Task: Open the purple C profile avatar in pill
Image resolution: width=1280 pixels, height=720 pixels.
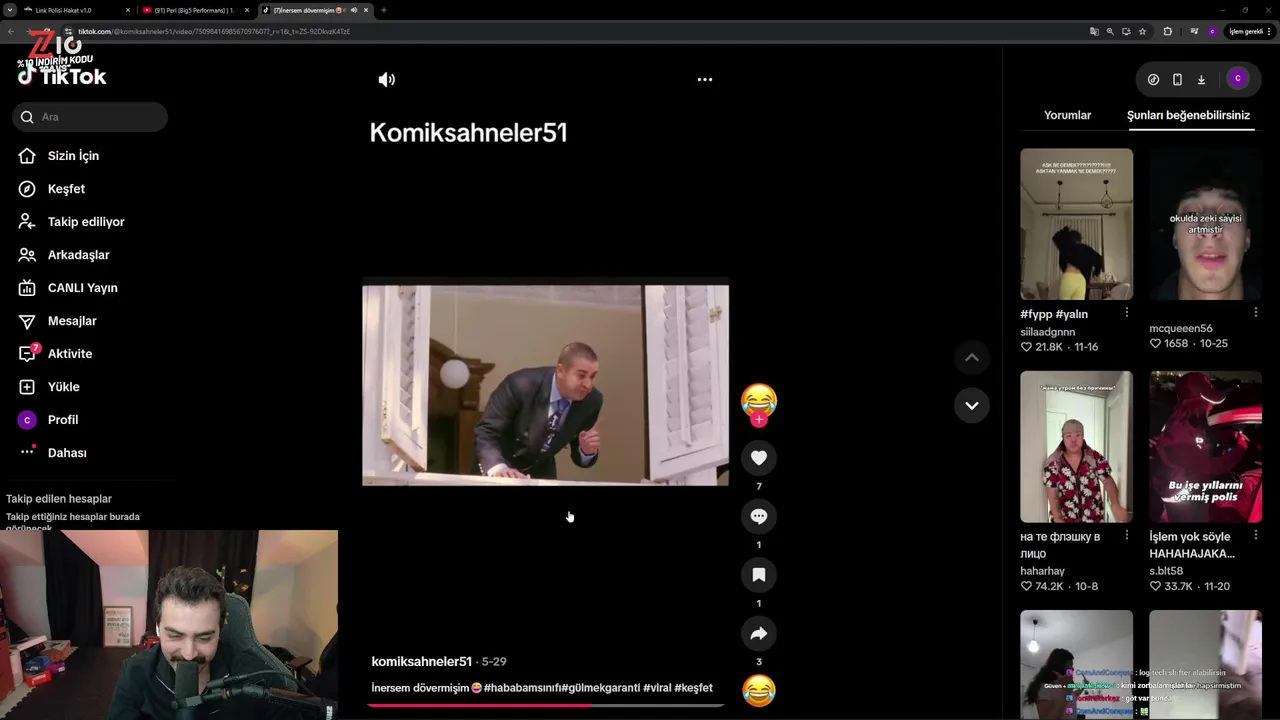Action: pos(1238,79)
